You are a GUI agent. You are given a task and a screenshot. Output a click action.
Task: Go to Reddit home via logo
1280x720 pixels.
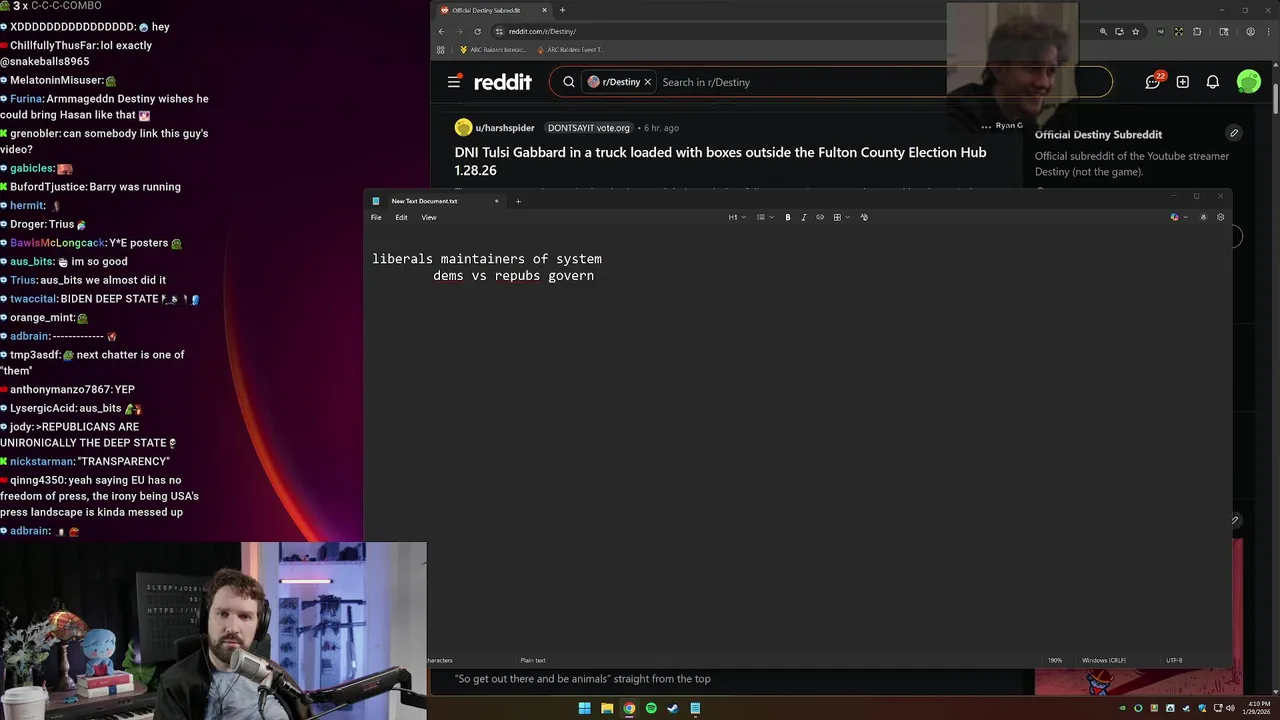point(503,82)
